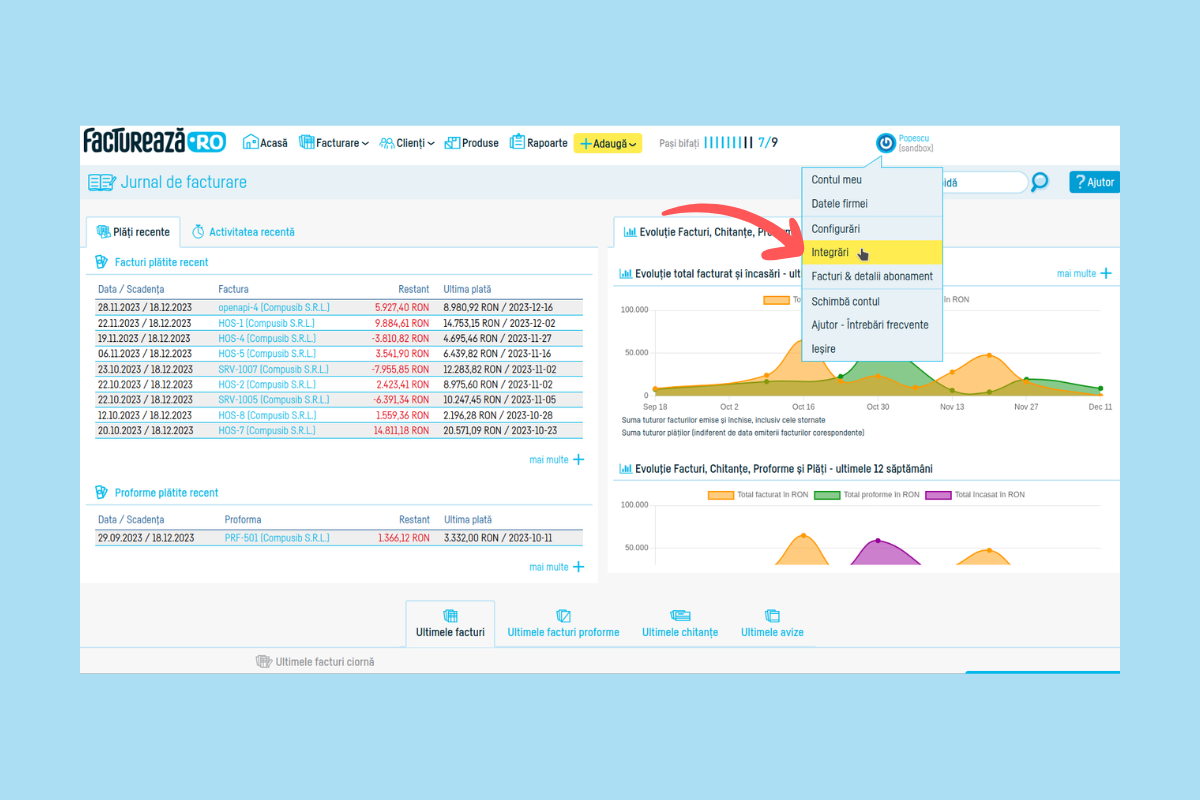The width and height of the screenshot is (1200, 800).
Task: Expand the Clienți dropdown menu
Action: point(407,143)
